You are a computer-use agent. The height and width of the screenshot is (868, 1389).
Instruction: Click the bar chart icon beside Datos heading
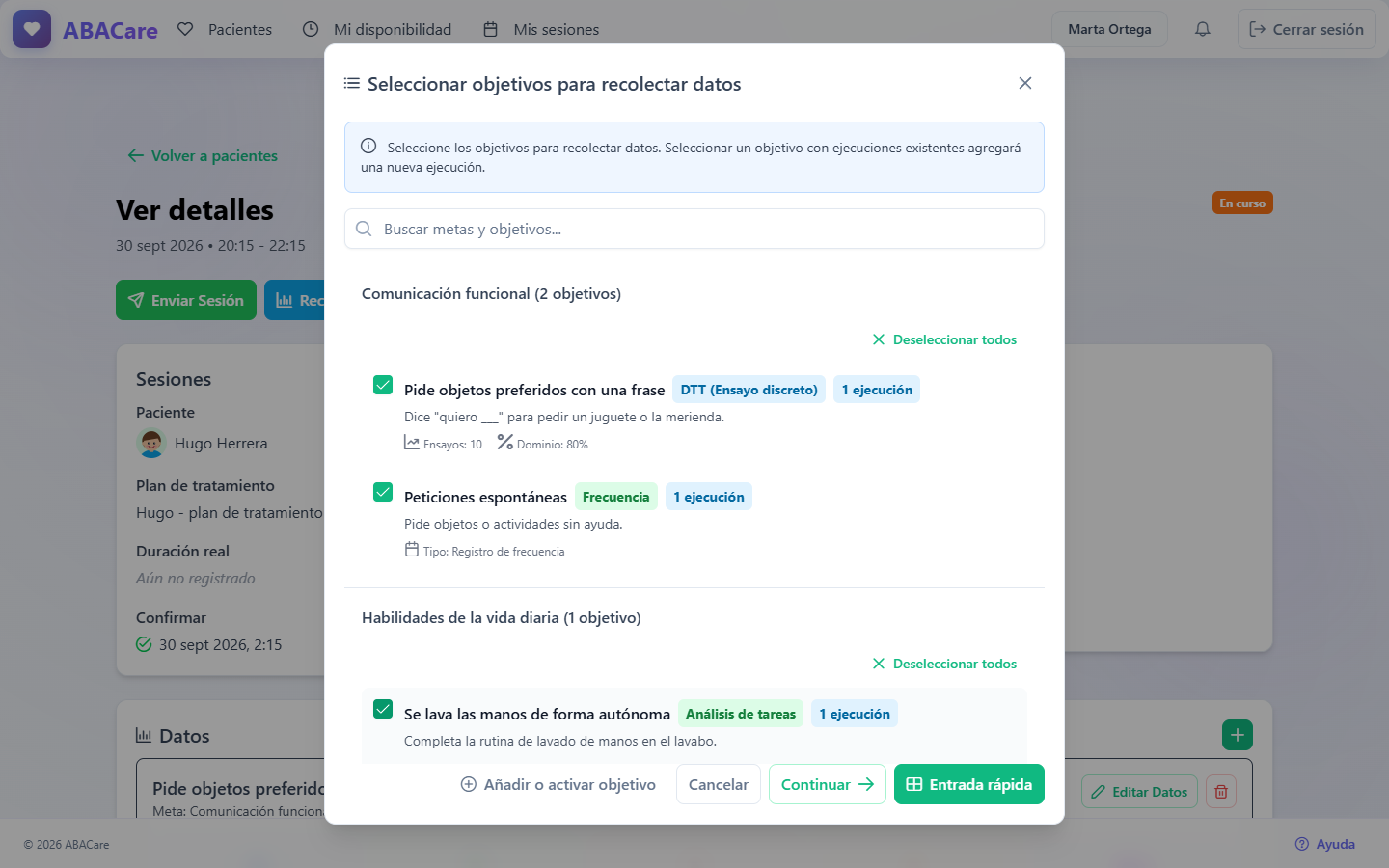pyautogui.click(x=144, y=735)
